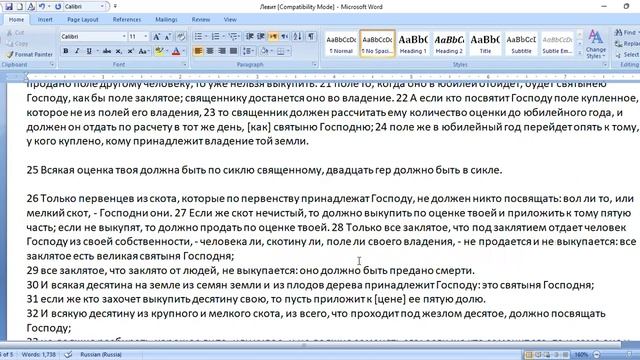Apply the Heading 2 style
This screenshot has width=640, height=360.
pos(449,44)
